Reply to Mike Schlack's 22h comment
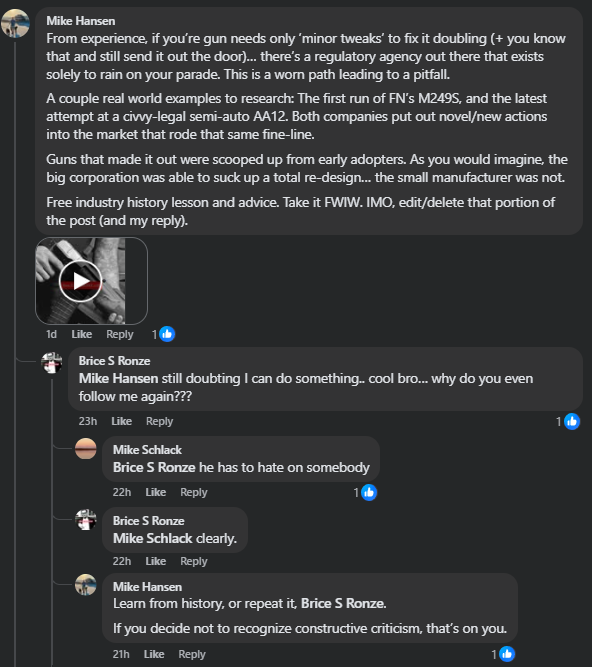 pos(194,492)
